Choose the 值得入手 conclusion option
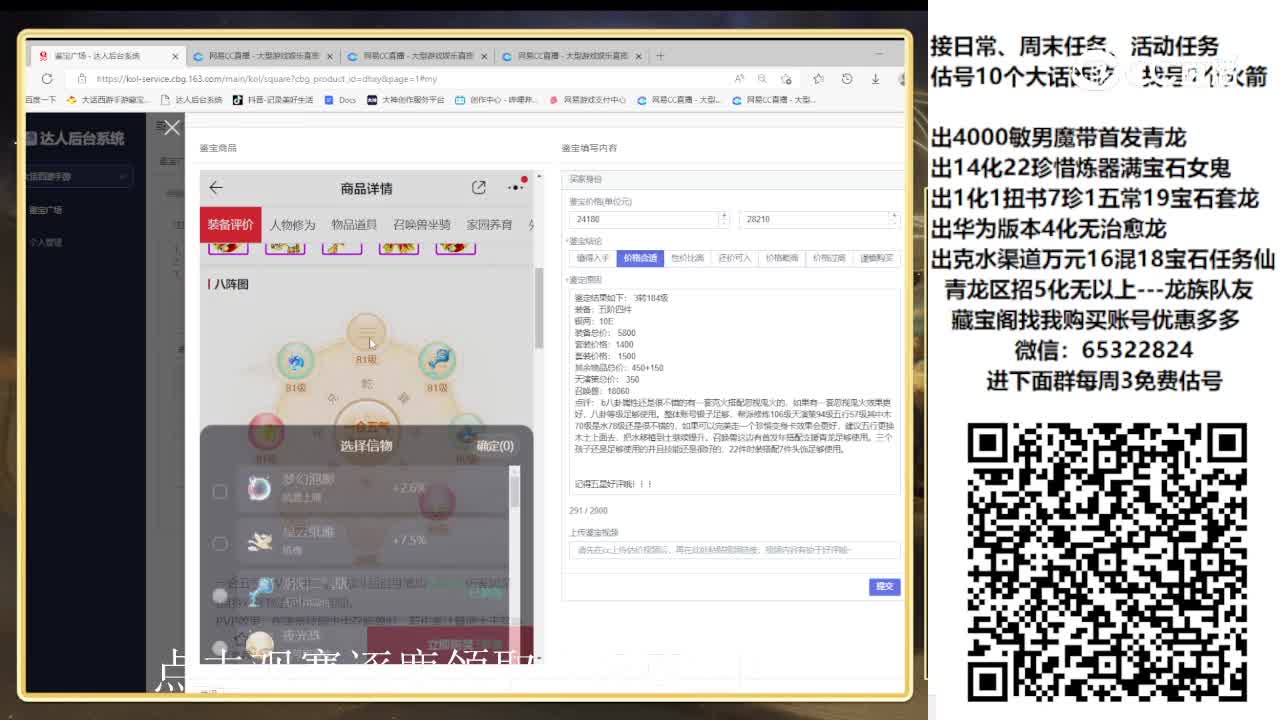This screenshot has height=720, width=1280. (592, 258)
